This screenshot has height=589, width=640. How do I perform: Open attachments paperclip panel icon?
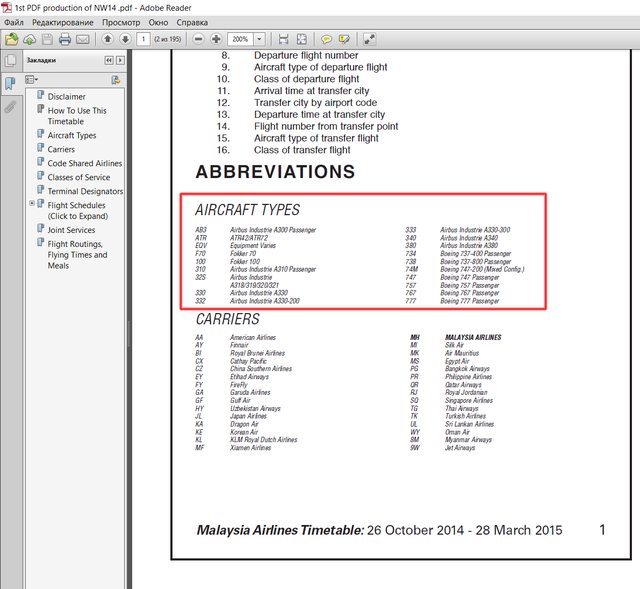(x=10, y=107)
